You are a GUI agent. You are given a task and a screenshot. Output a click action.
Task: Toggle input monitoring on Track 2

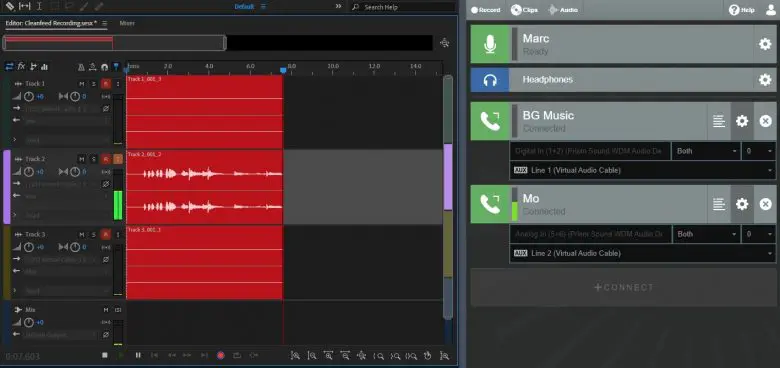118,159
